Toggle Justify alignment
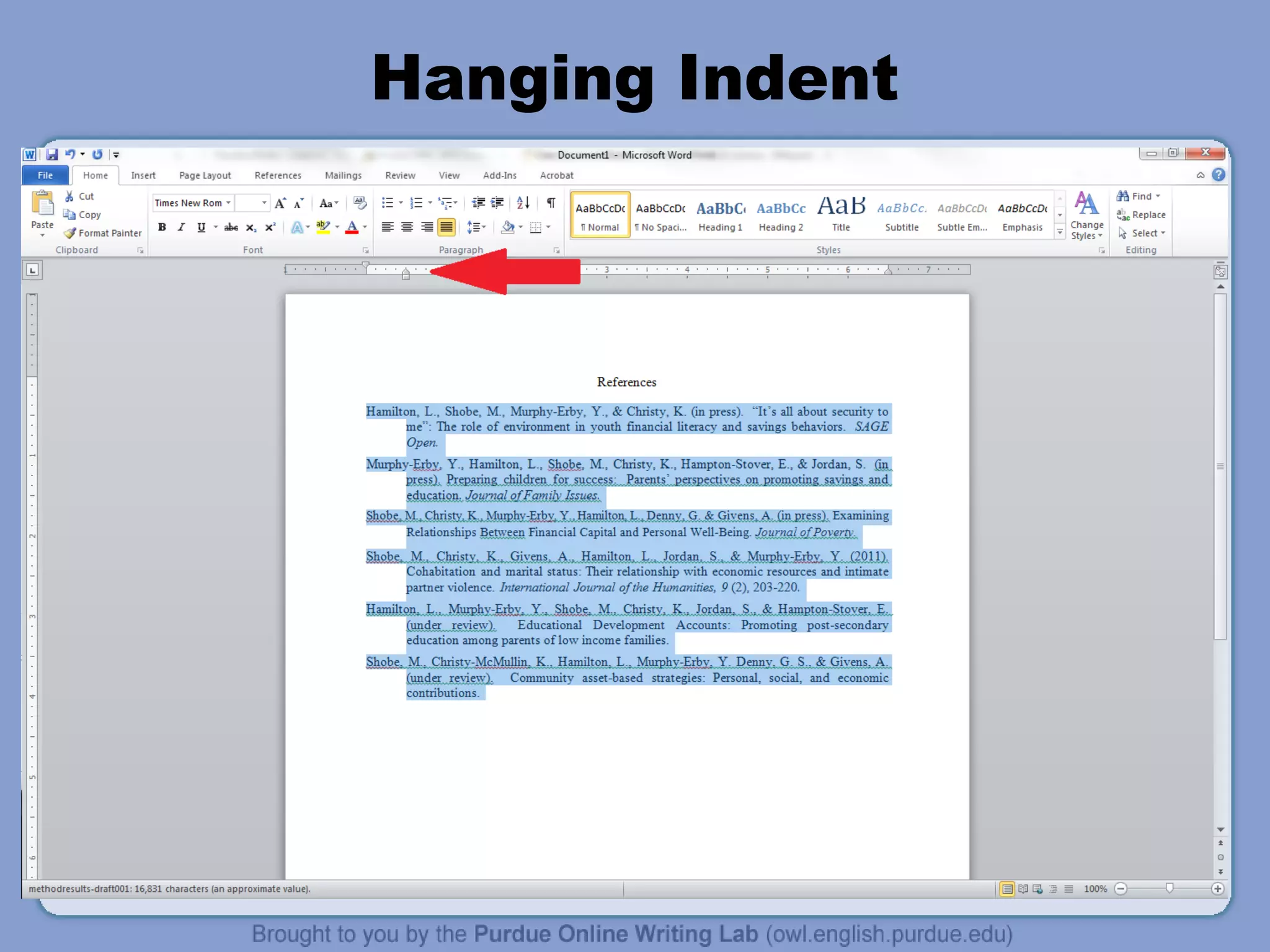This screenshot has width=1270, height=952. point(446,227)
